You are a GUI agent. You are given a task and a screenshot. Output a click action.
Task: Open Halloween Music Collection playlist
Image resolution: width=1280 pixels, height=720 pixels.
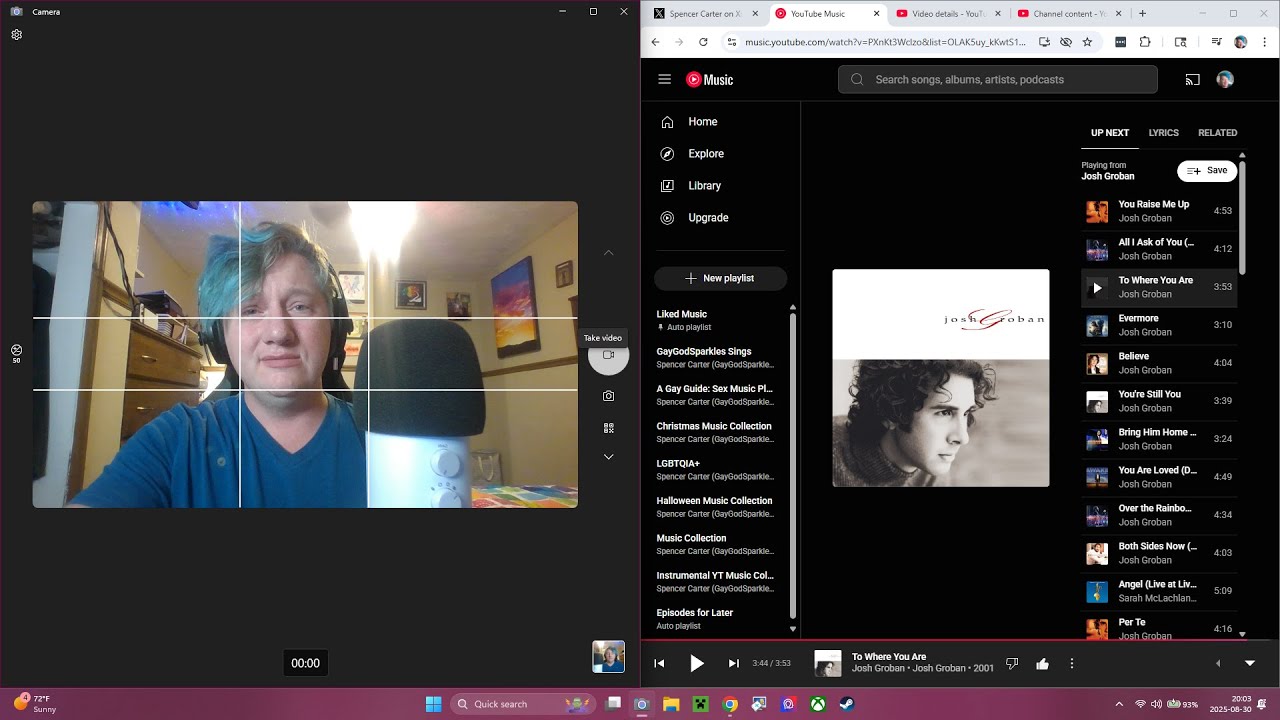[x=717, y=507]
